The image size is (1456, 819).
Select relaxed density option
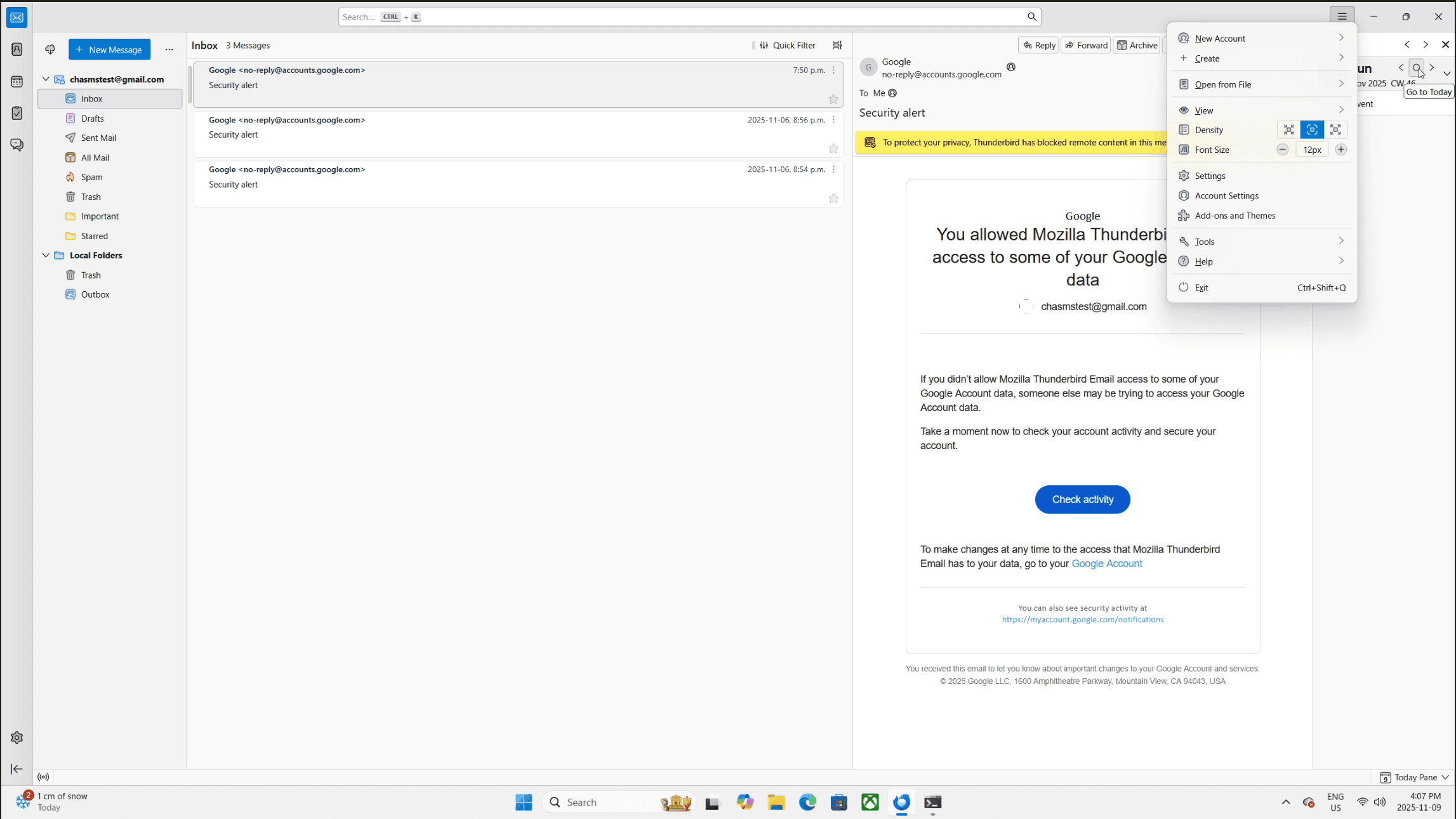pyautogui.click(x=1335, y=130)
